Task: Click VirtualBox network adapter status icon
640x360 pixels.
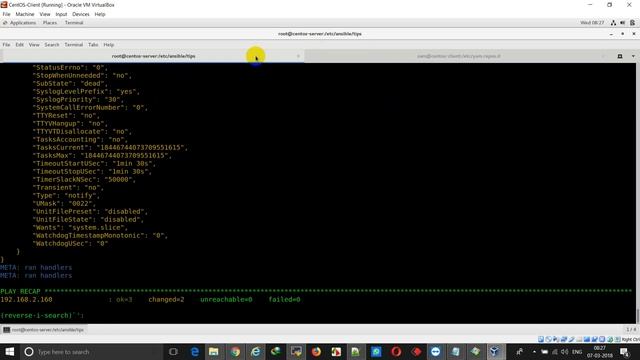Action: pyautogui.click(x=564, y=339)
